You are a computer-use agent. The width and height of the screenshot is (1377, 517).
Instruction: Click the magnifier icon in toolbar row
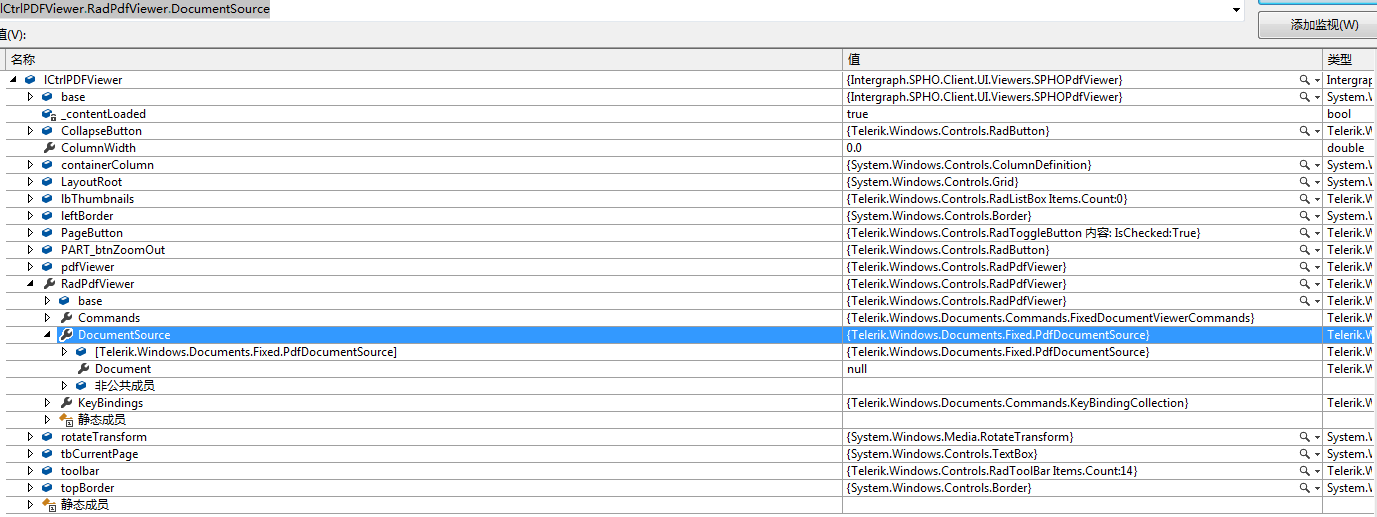[1304, 471]
